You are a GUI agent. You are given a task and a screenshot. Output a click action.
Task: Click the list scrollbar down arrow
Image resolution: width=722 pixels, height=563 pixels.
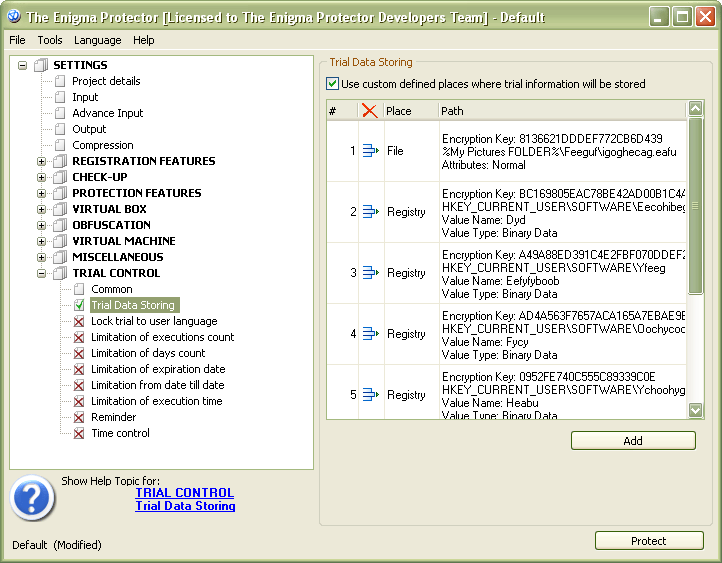pos(695,410)
